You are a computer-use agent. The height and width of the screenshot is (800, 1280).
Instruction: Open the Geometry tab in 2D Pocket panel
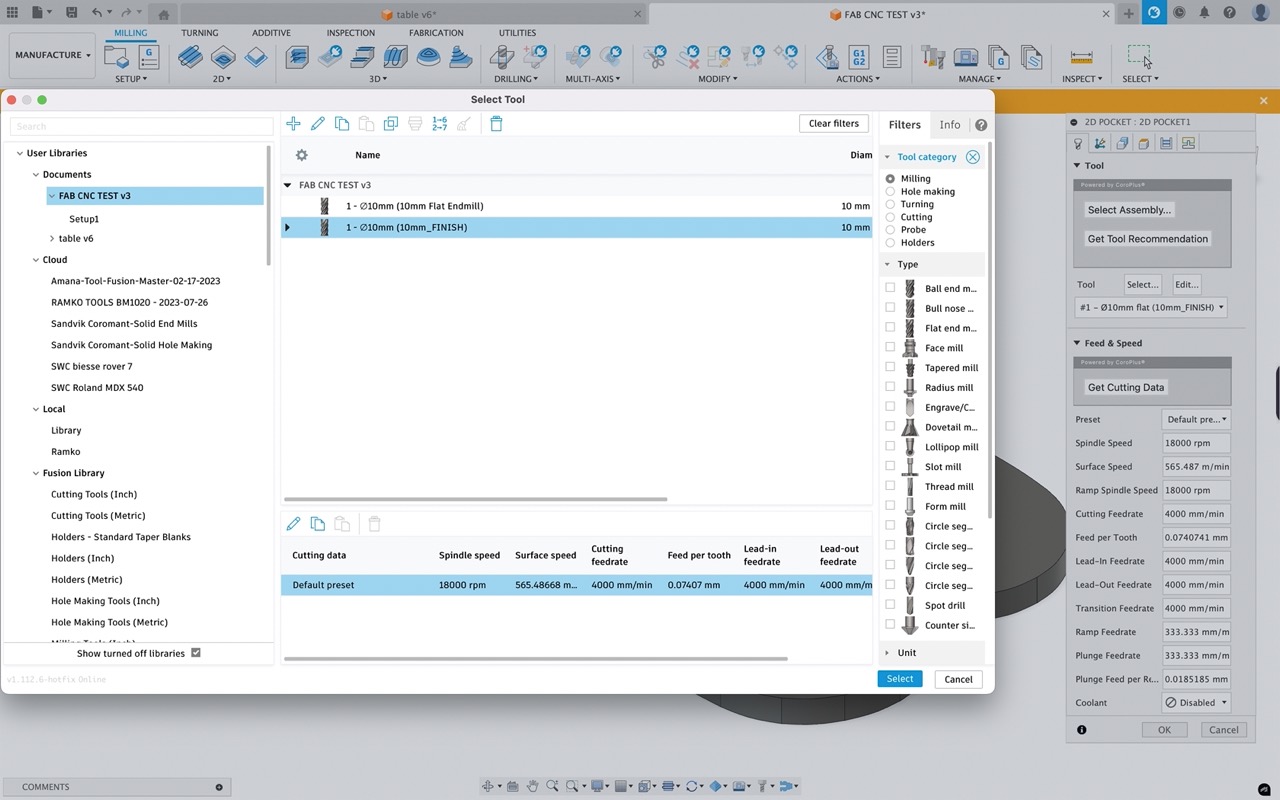1100,144
